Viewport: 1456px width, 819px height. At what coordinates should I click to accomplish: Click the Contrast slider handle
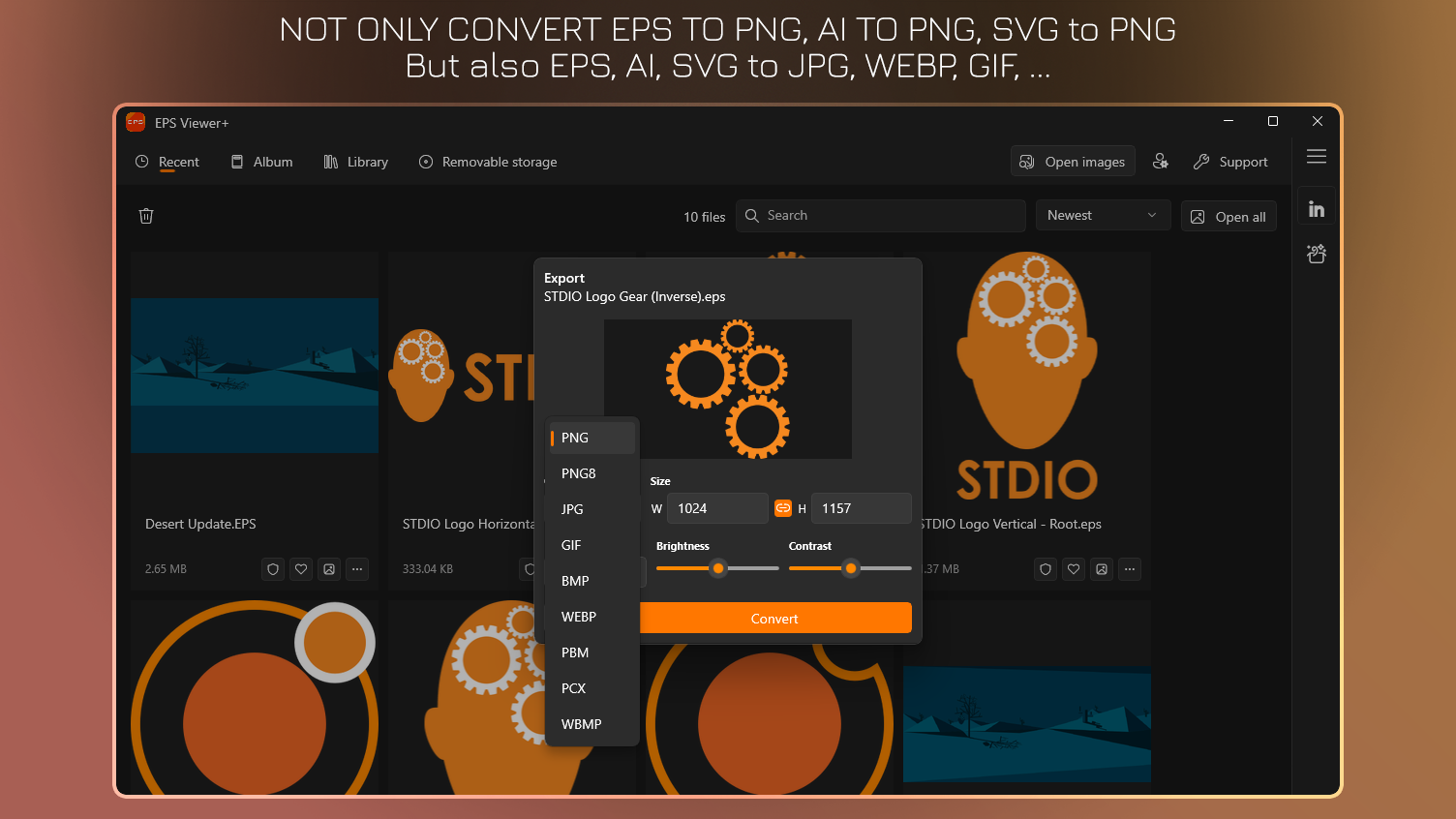click(851, 568)
